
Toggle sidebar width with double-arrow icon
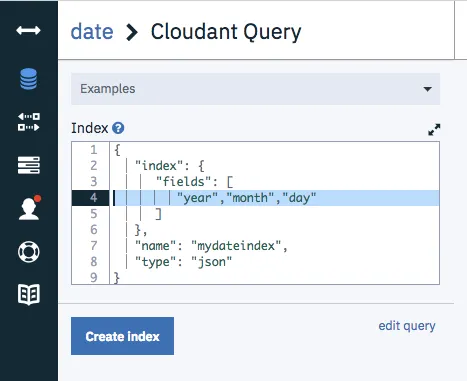pyautogui.click(x=28, y=31)
